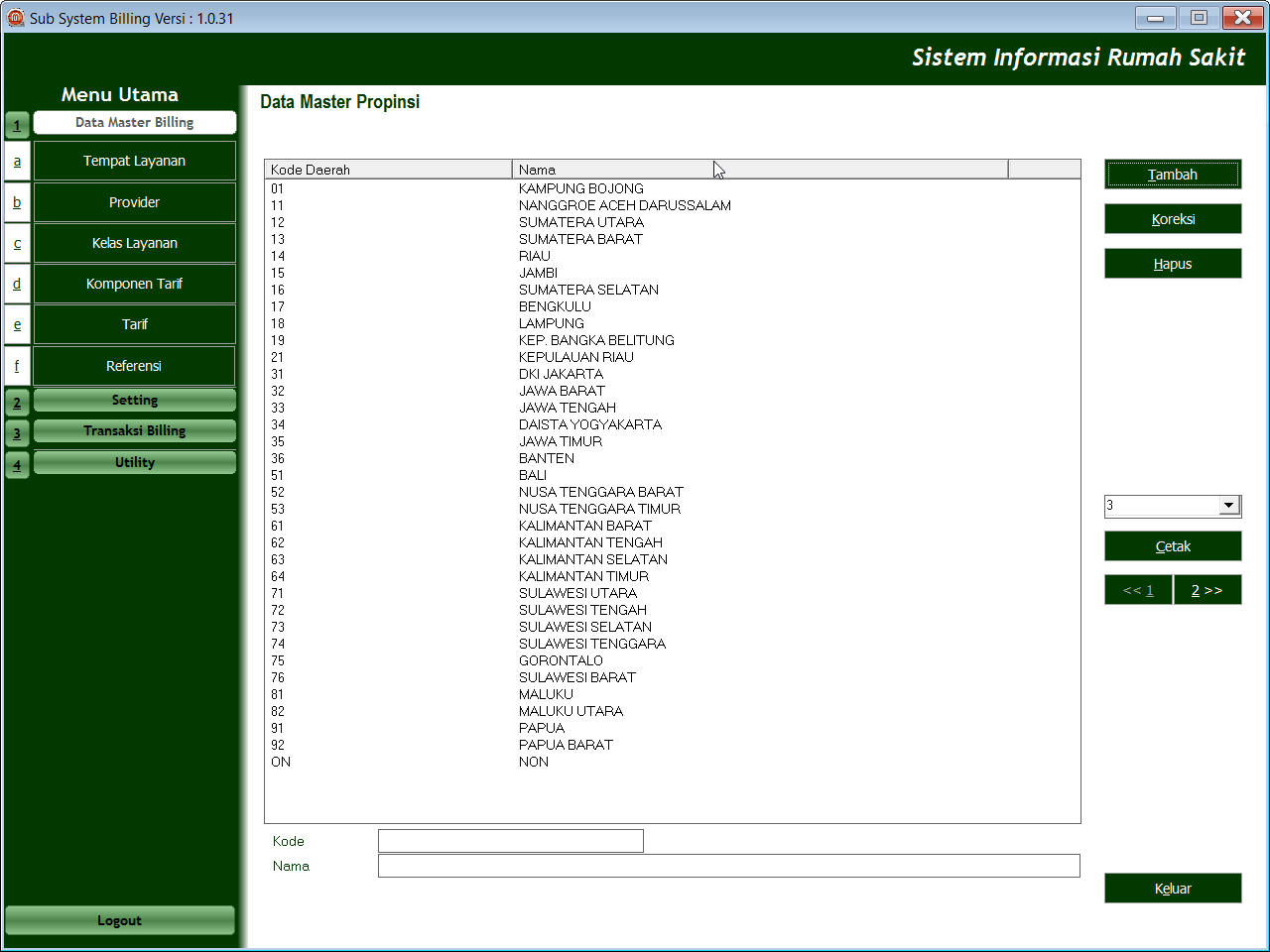Focus the Kode input field

511,841
